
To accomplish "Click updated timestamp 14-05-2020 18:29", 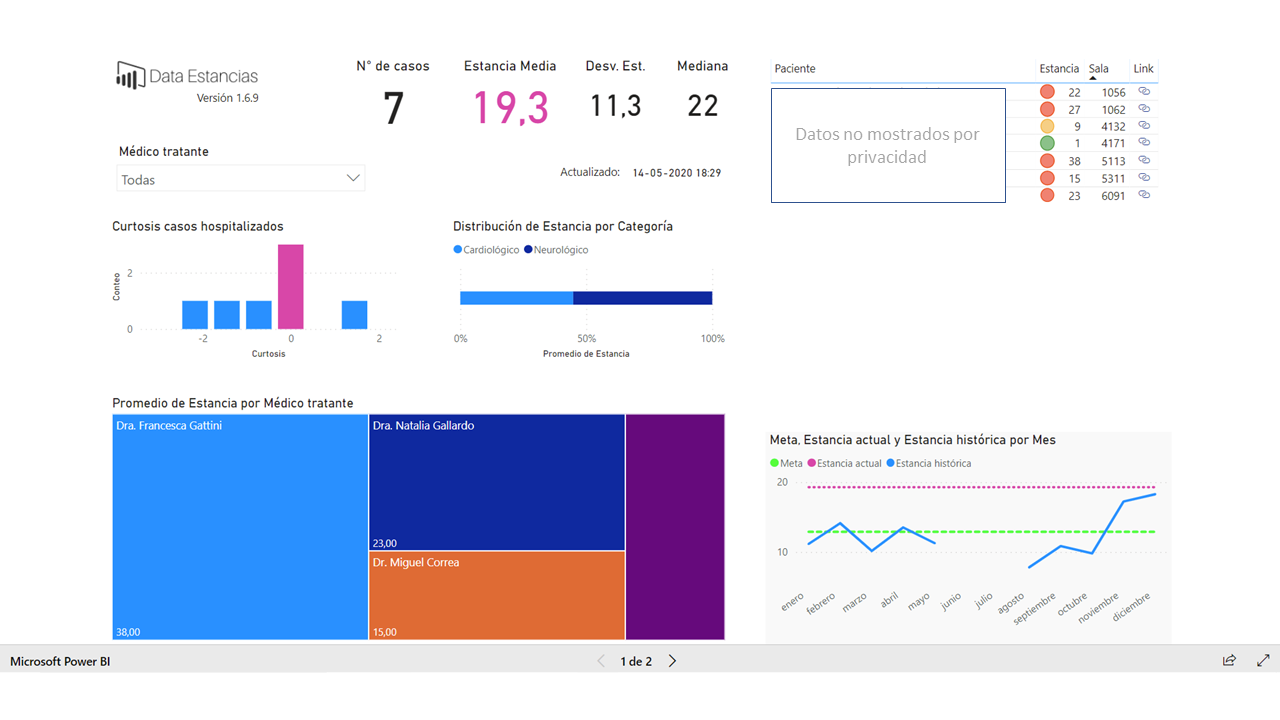I will click(677, 173).
